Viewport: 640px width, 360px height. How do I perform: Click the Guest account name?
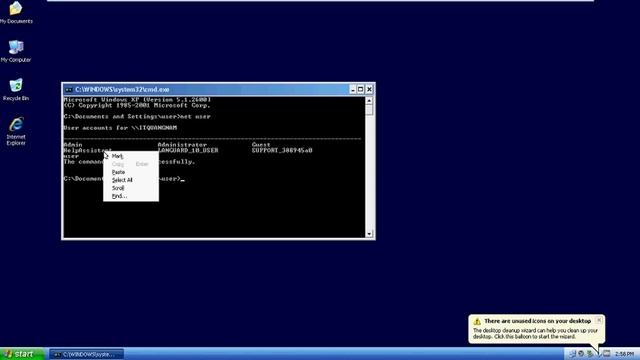tap(261, 144)
